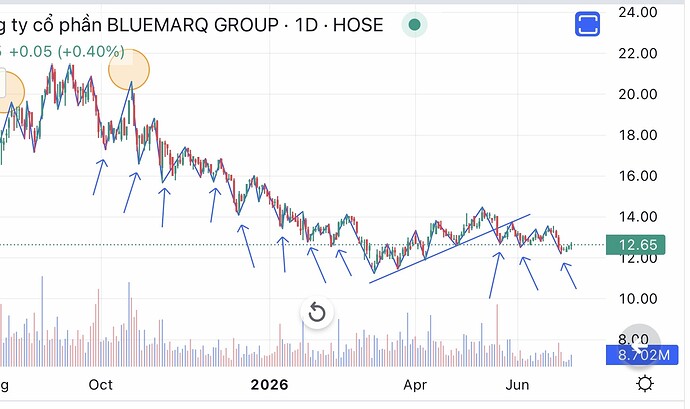Click the 14.00 price axis label

(x=638, y=217)
